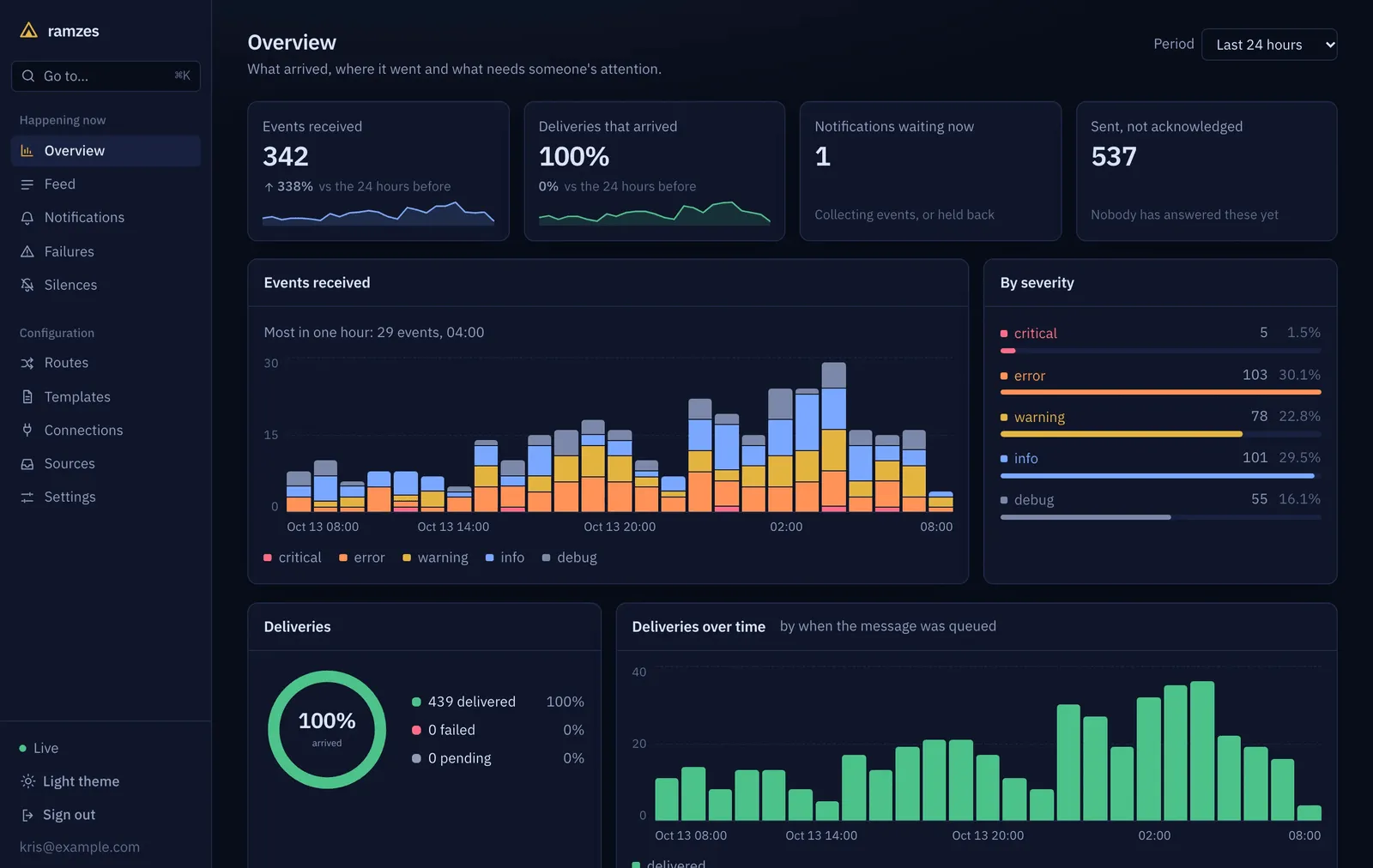Screen dimensions: 1373x868
Task: Go to Notifications in the sidebar
Action: 106,218
